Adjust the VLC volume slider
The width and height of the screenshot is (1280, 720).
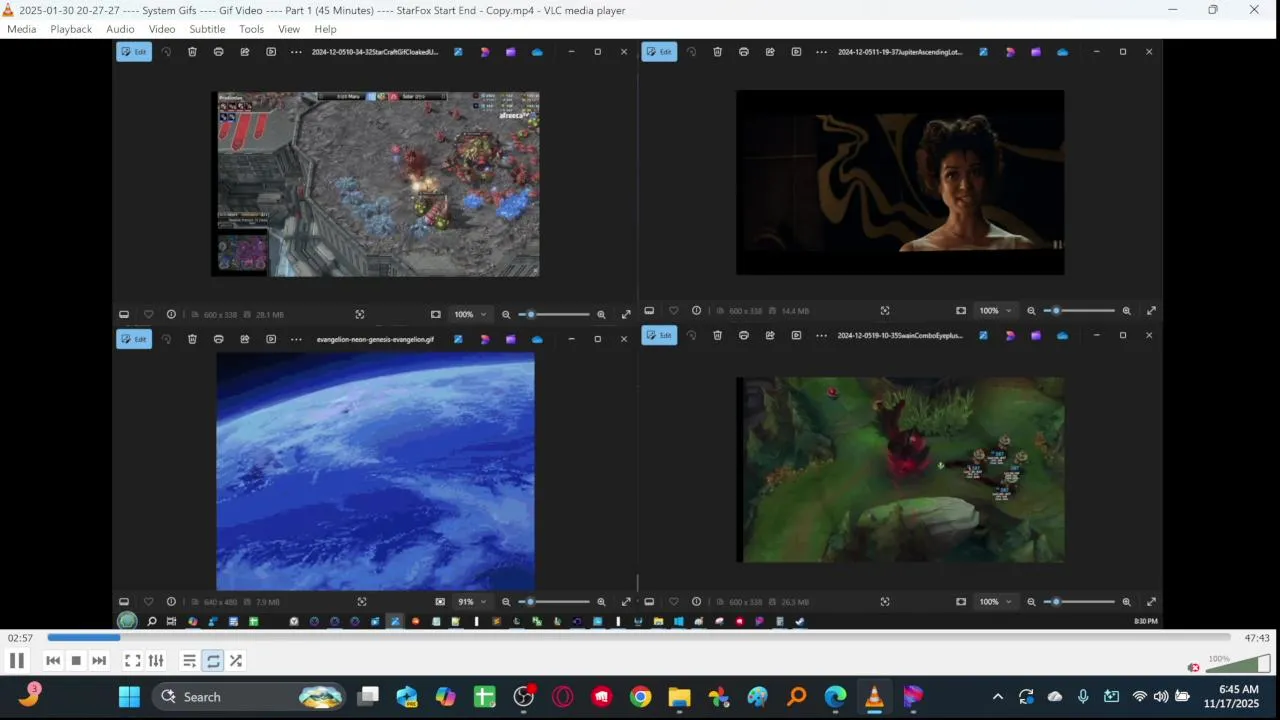click(x=1239, y=664)
